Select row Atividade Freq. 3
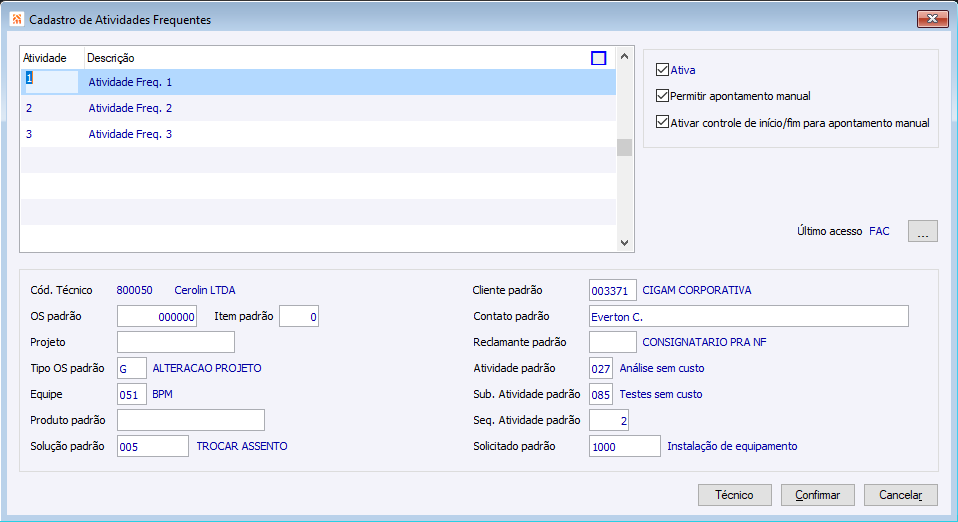The image size is (958, 522). [x=318, y=134]
